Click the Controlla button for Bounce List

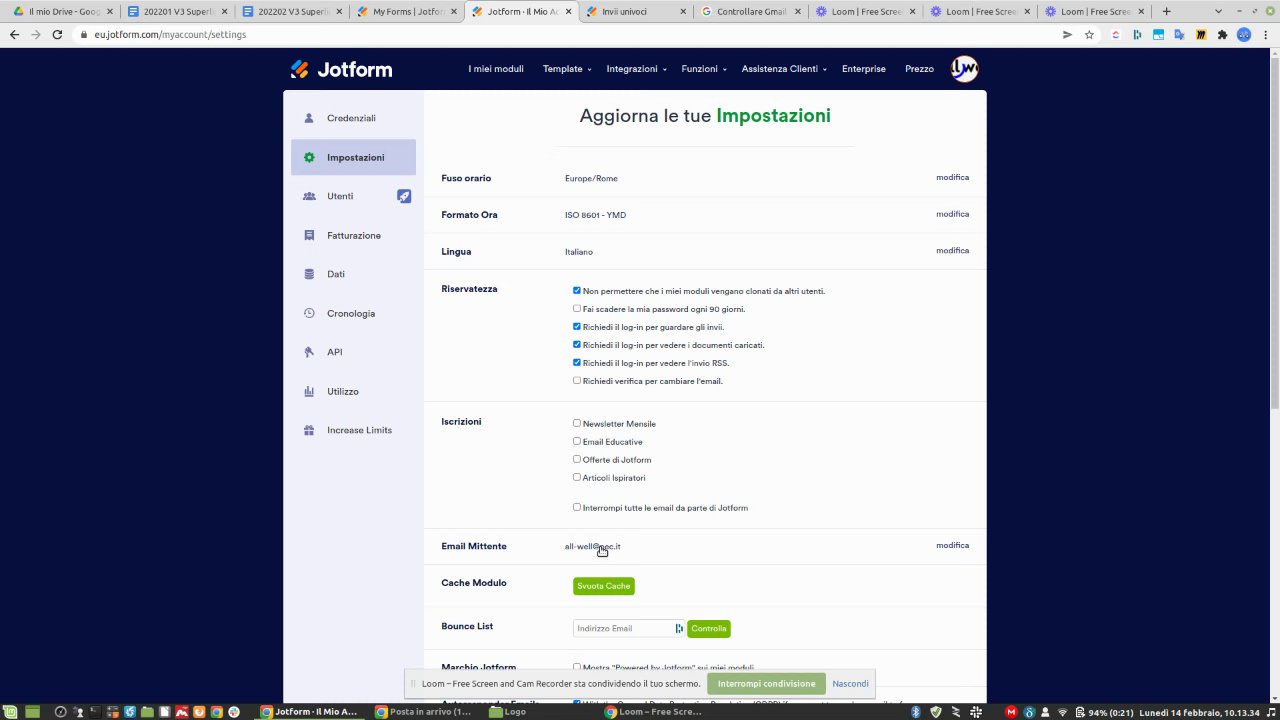tap(709, 628)
